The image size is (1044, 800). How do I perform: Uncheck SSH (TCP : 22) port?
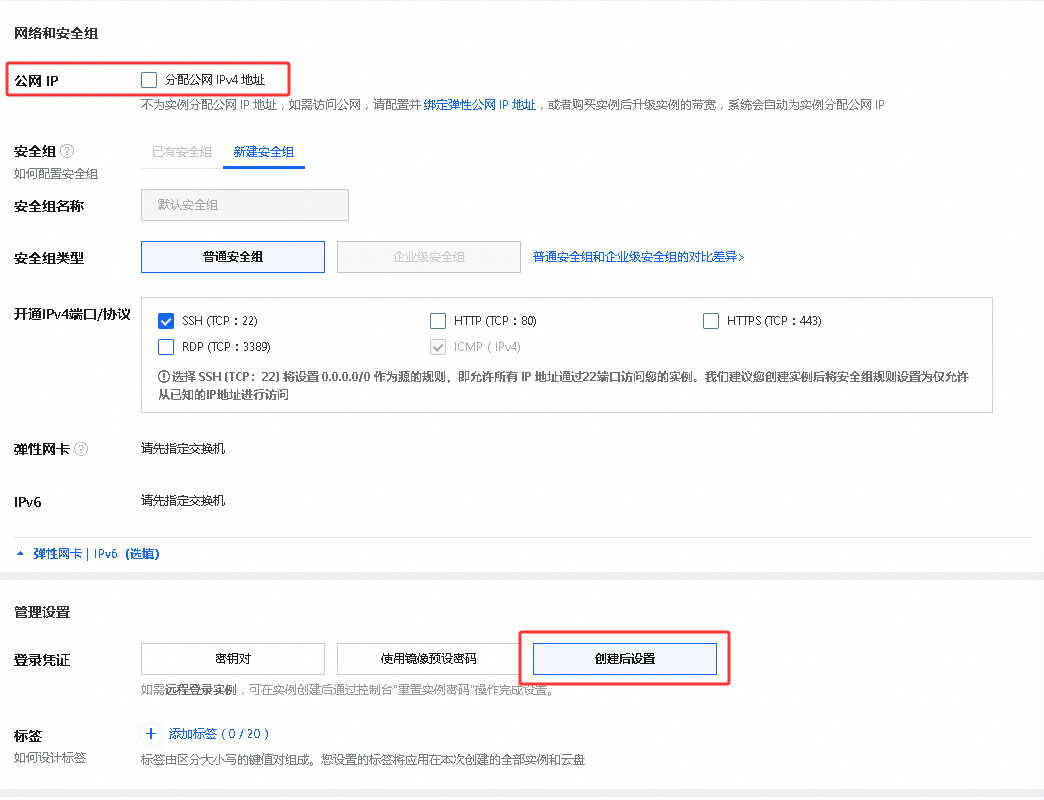point(166,321)
